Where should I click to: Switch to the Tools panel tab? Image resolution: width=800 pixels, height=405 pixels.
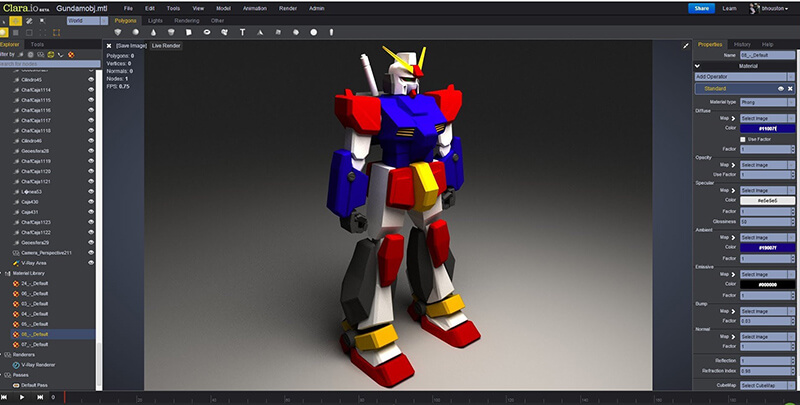point(37,44)
